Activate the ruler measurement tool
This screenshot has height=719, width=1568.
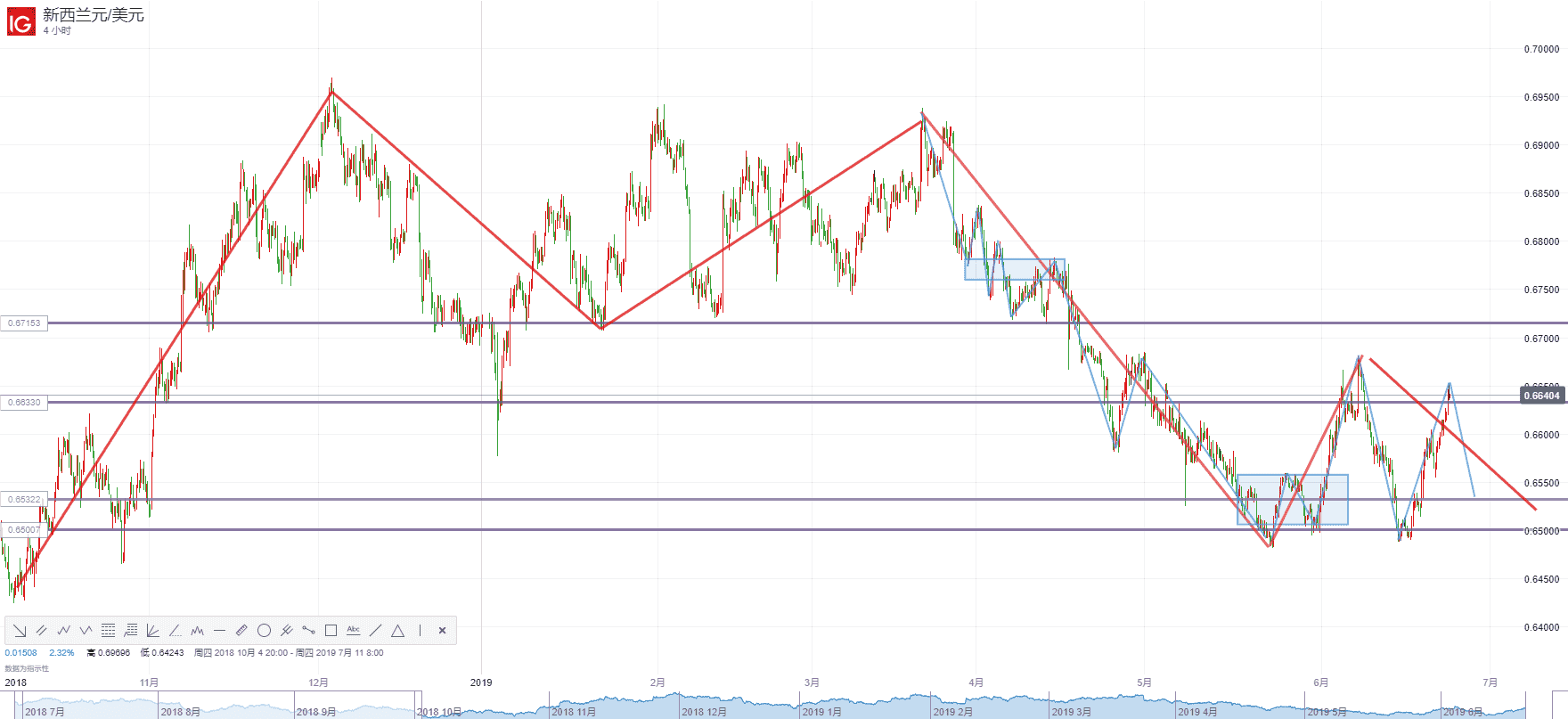pos(241,631)
